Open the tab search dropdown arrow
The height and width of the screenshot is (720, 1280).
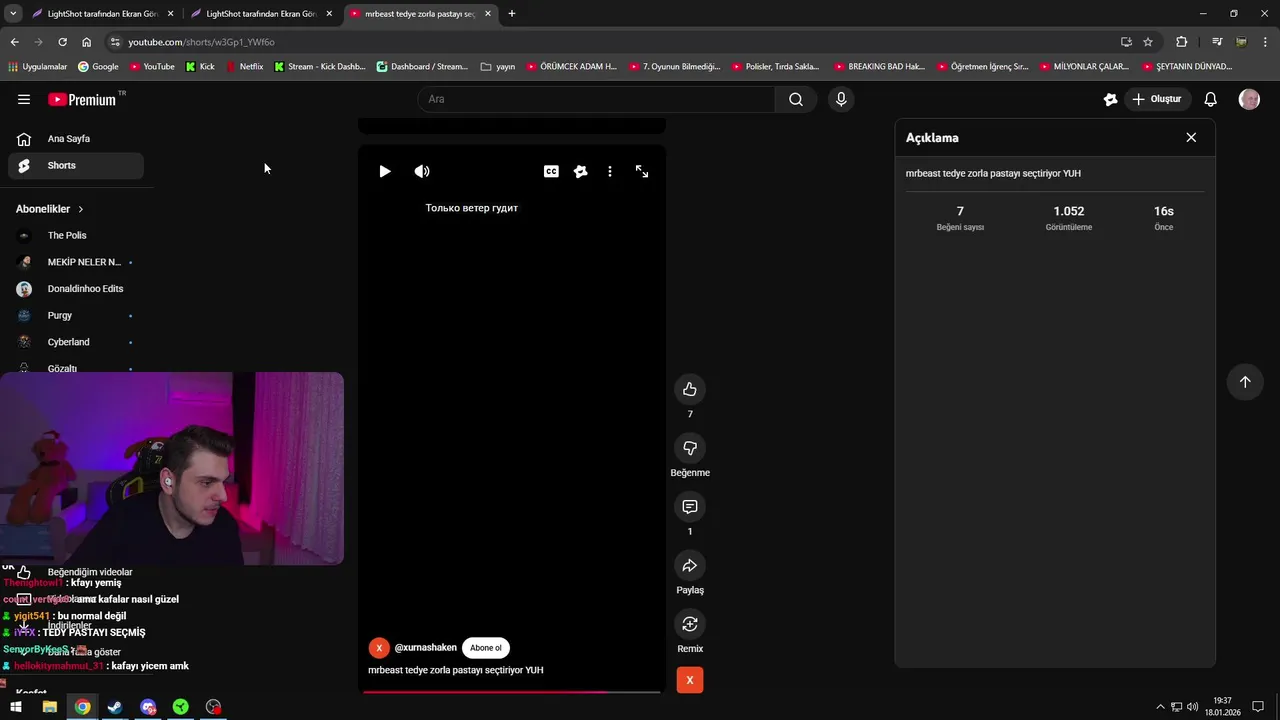point(13,14)
